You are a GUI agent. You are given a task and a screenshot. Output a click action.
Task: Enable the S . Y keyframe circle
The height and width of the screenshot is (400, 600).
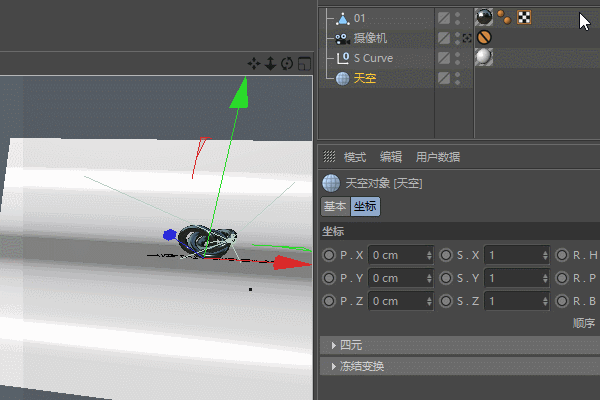(x=445, y=278)
